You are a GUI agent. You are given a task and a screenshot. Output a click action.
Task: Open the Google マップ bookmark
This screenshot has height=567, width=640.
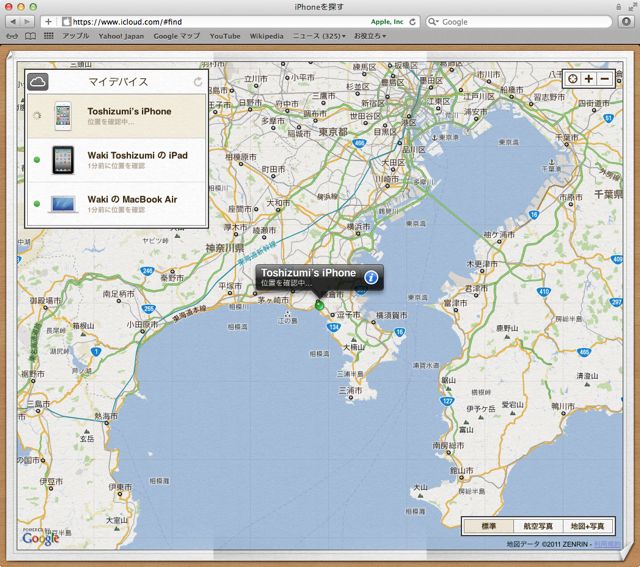(177, 36)
